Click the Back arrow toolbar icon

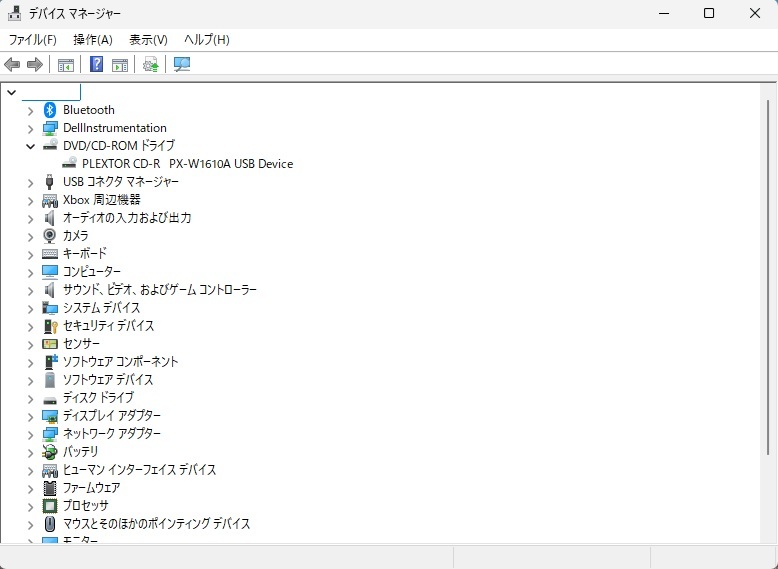click(x=12, y=64)
